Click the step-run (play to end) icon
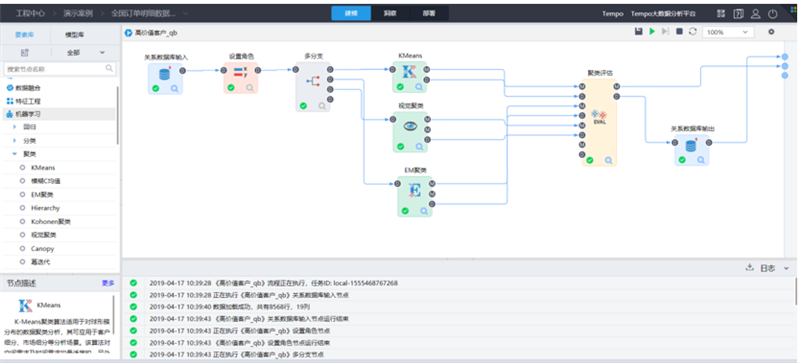Screen dimensions: 800x363 [665, 32]
